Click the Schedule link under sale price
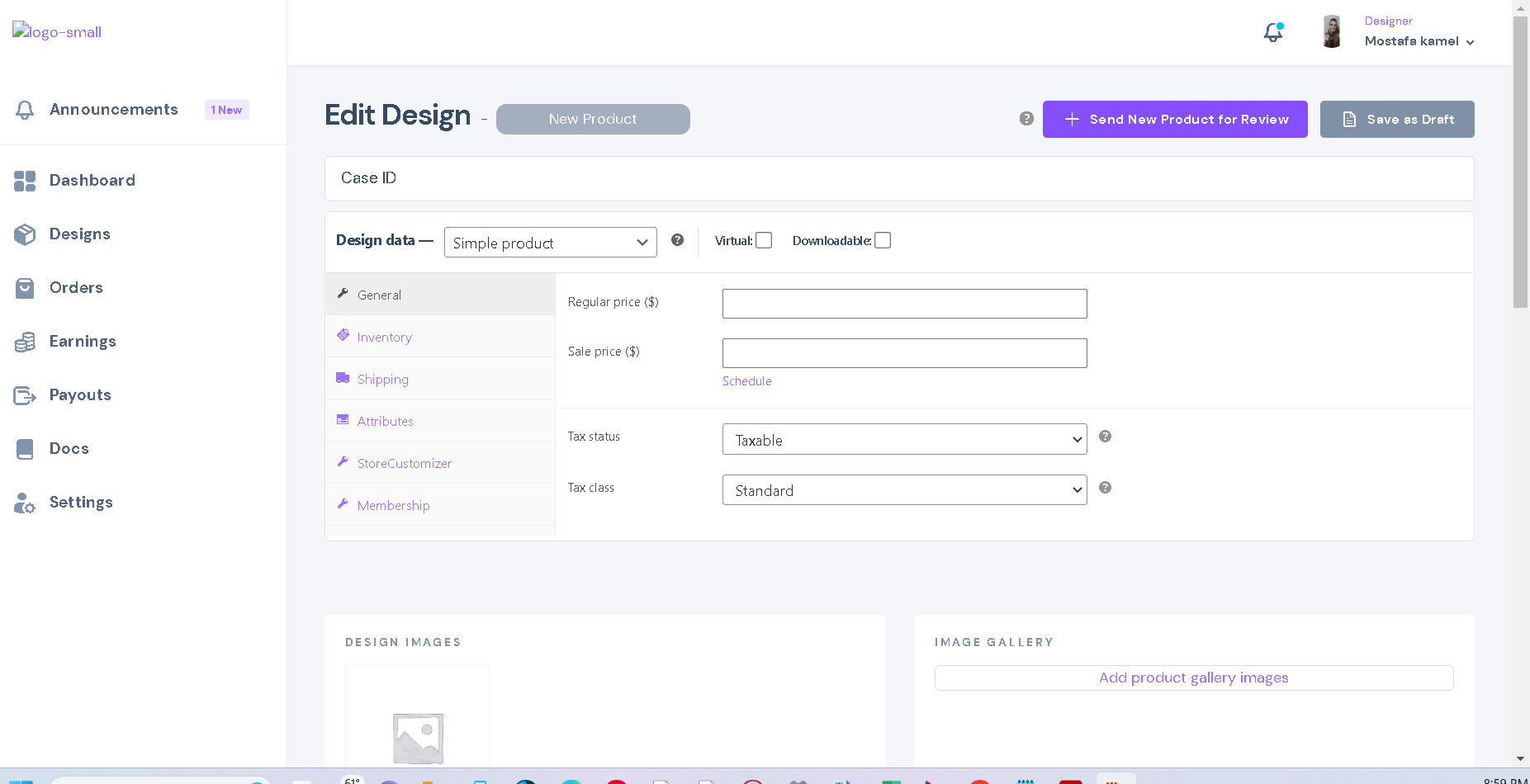Image resolution: width=1530 pixels, height=784 pixels. (746, 381)
